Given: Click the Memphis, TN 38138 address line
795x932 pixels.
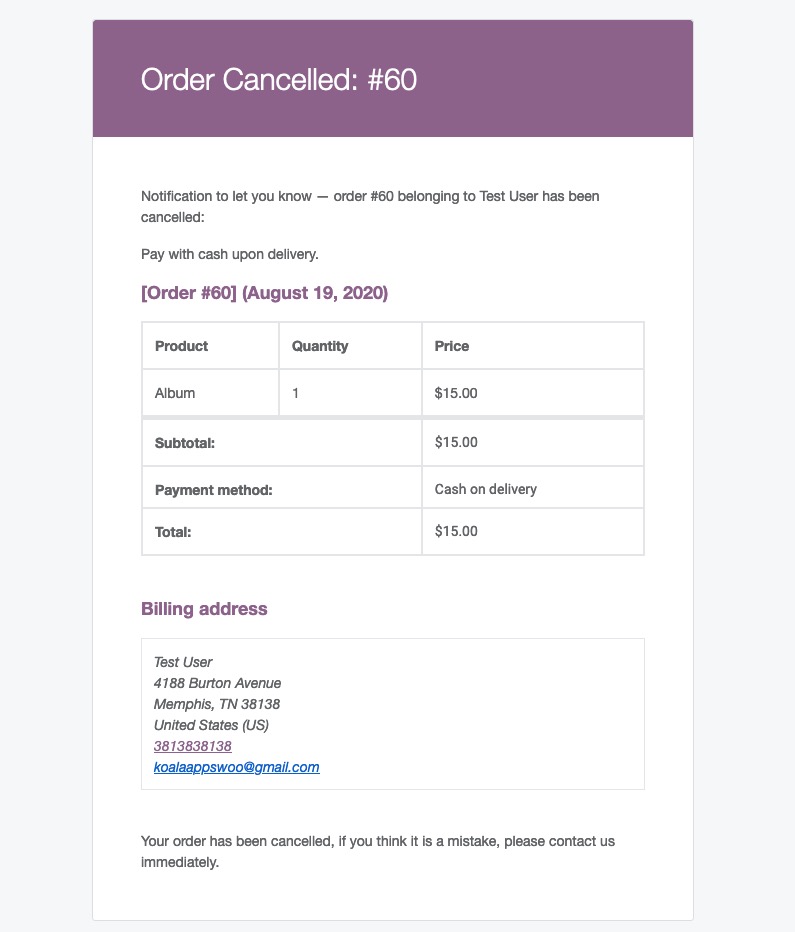Looking at the screenshot, I should (217, 704).
